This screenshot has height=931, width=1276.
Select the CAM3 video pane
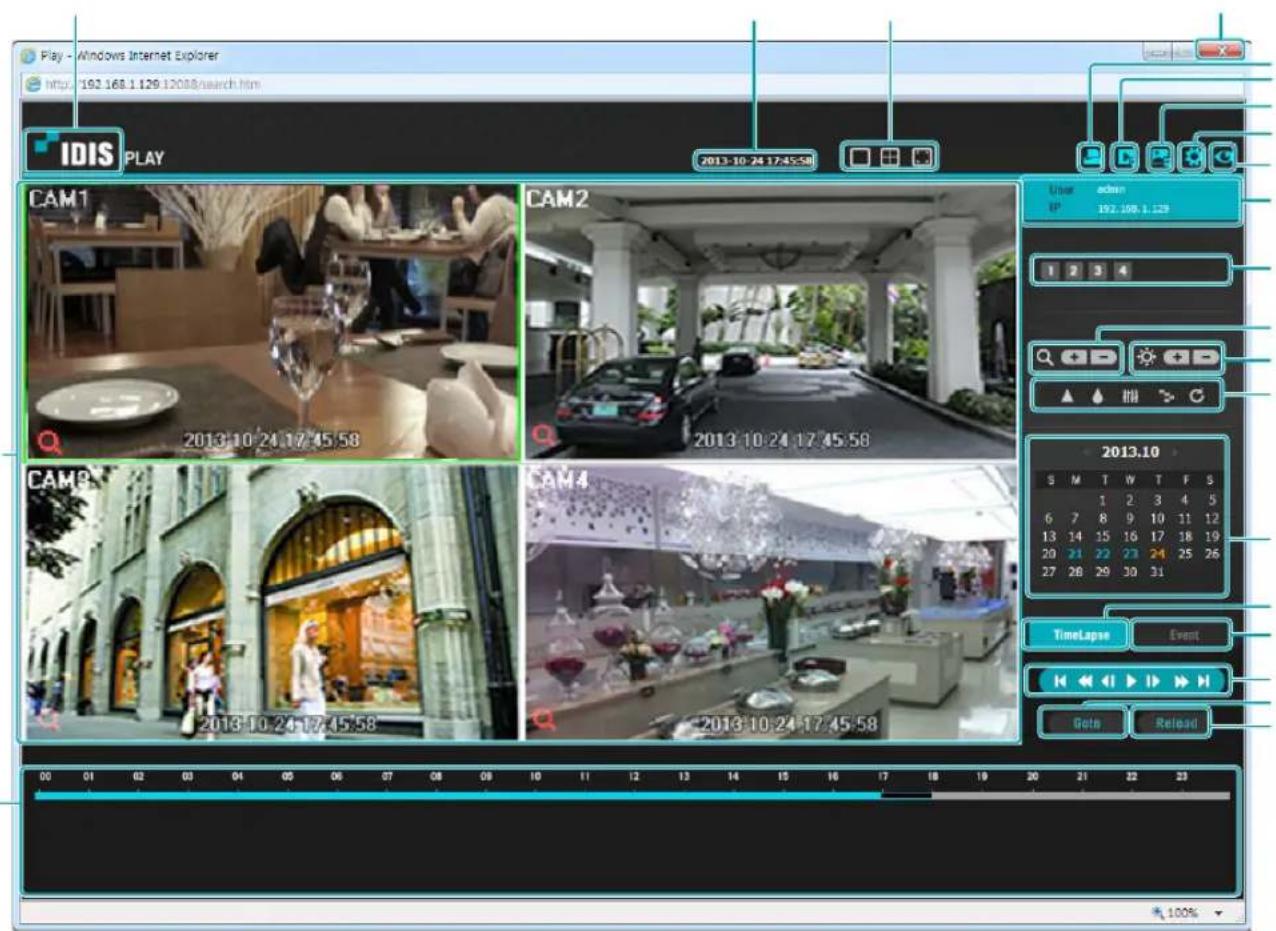click(273, 603)
